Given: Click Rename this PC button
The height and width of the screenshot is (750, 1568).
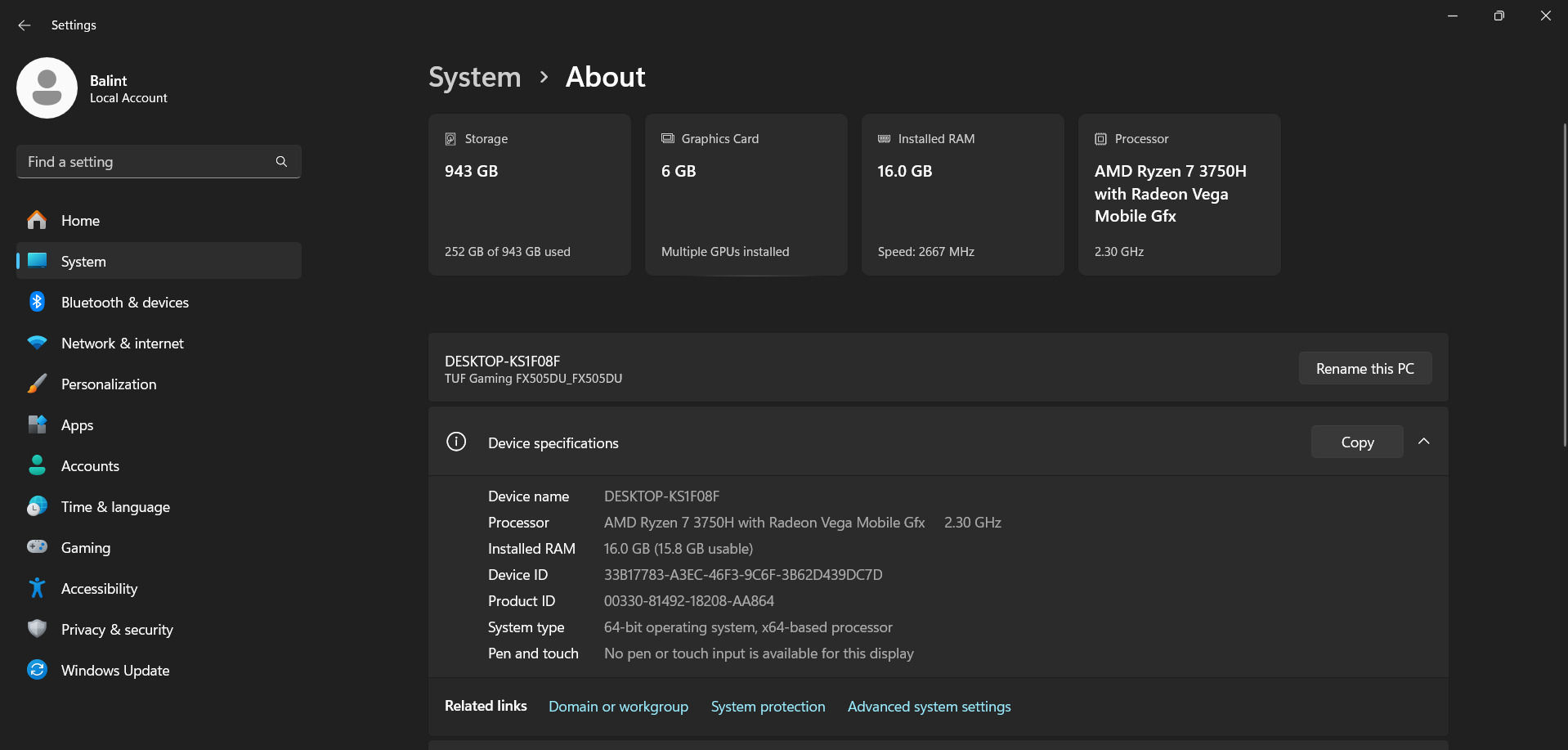Looking at the screenshot, I should tap(1364, 368).
